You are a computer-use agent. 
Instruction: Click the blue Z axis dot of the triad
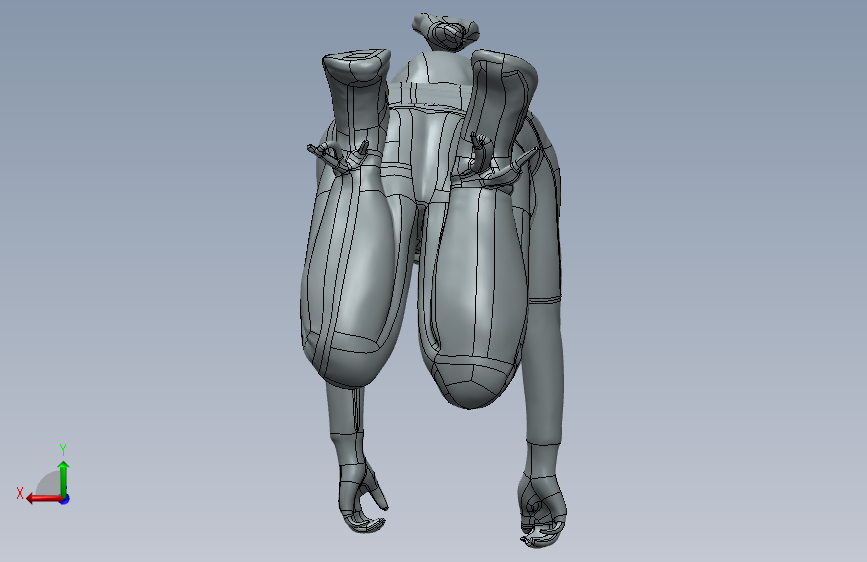click(x=65, y=499)
